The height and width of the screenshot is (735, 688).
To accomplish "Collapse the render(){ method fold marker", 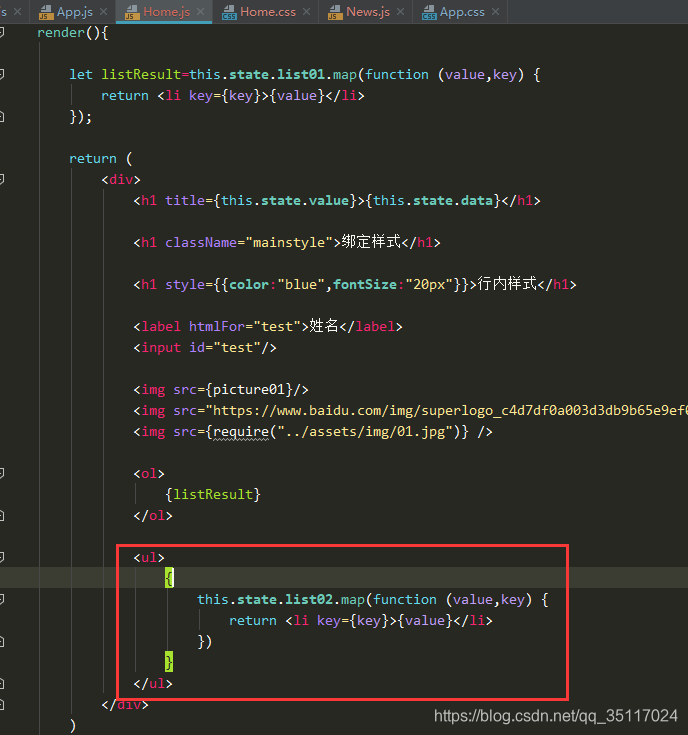I will [2, 32].
